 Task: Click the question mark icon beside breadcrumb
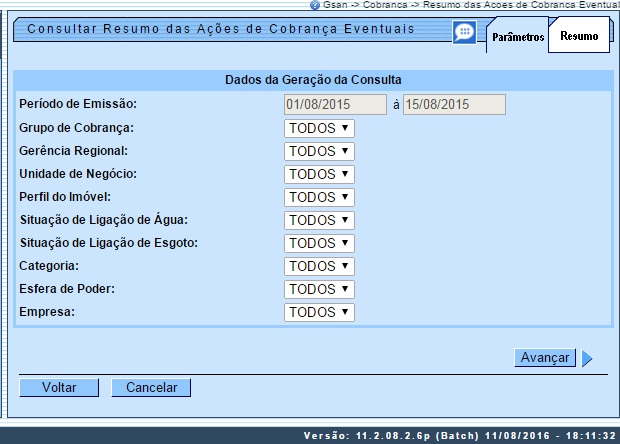[x=316, y=5]
